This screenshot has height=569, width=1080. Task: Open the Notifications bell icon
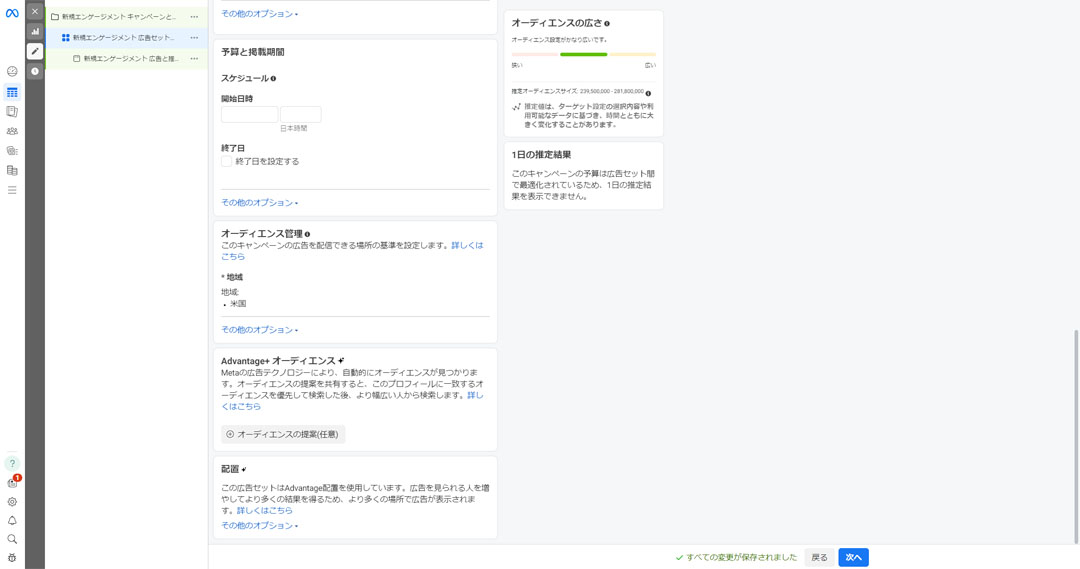coord(12,521)
